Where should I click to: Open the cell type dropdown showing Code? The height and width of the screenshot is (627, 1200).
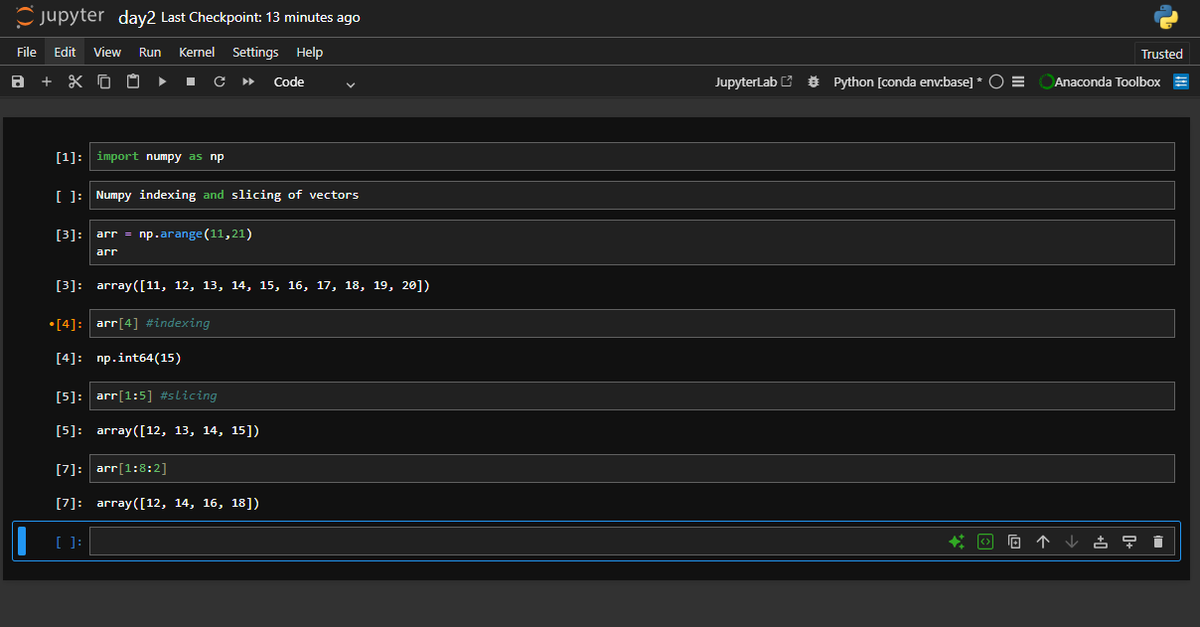(314, 82)
